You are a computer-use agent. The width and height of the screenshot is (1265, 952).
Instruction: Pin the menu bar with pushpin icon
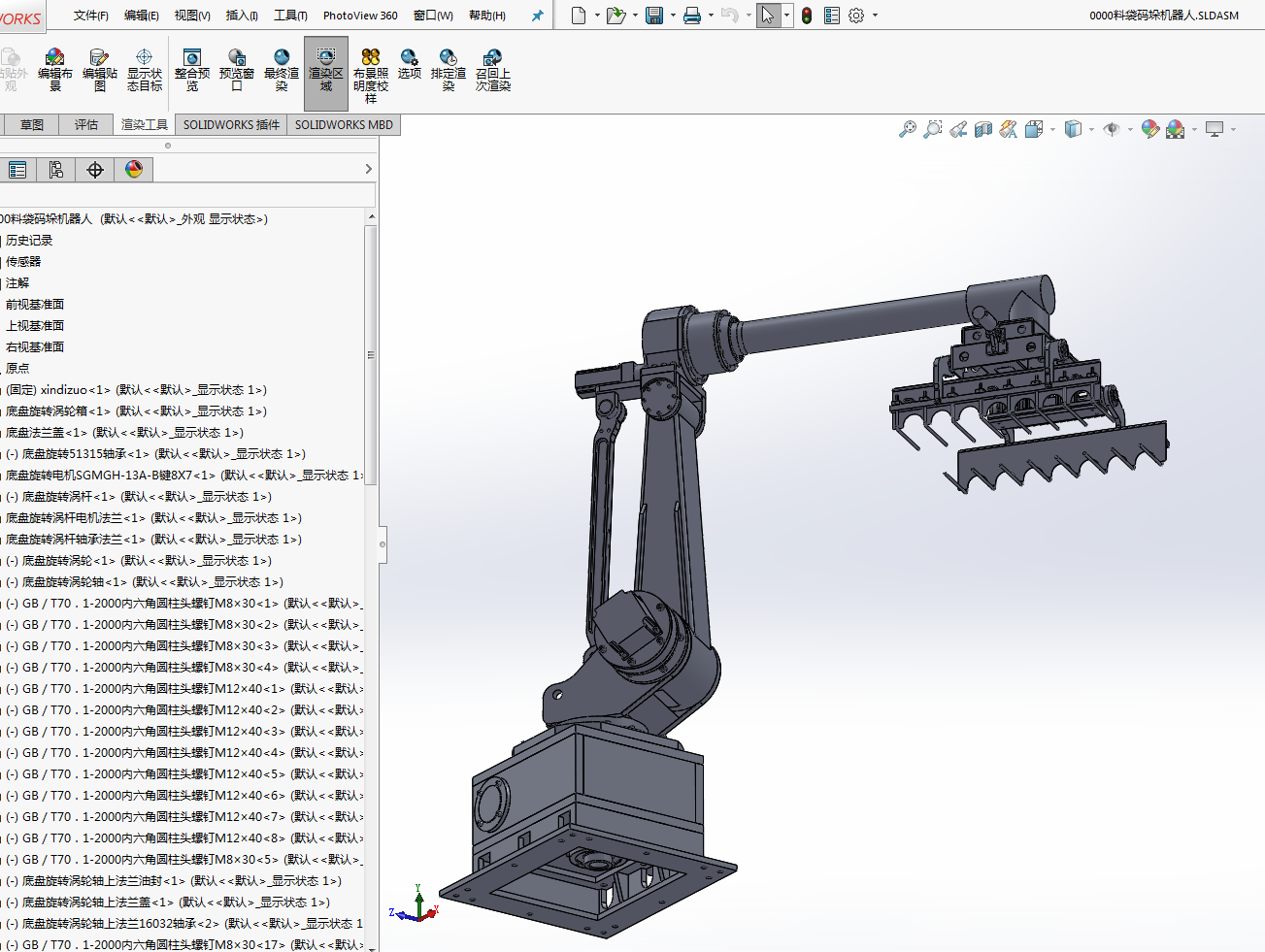[x=537, y=16]
